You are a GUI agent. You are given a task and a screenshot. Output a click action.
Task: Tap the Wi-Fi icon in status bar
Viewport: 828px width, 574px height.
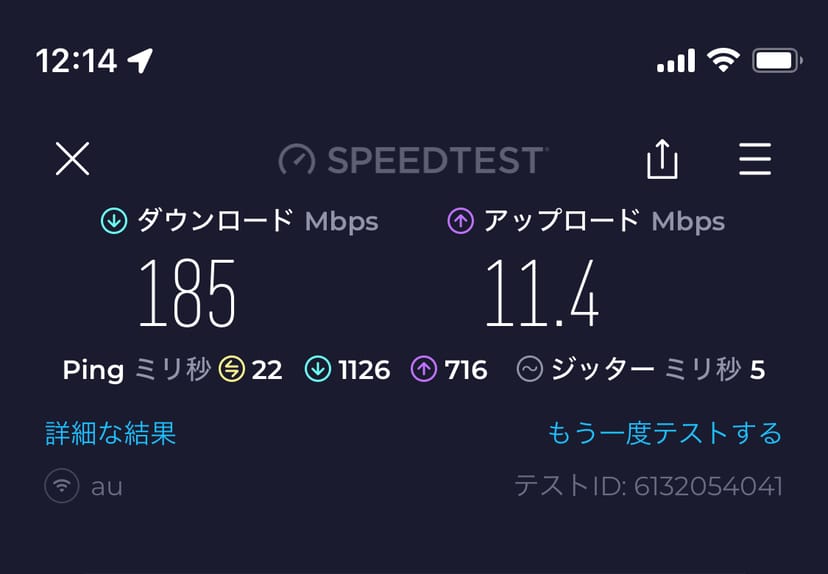point(722,61)
